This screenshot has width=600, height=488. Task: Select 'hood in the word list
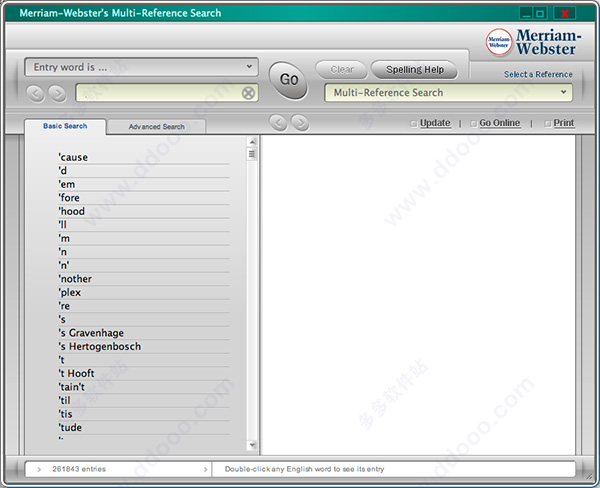[143, 211]
